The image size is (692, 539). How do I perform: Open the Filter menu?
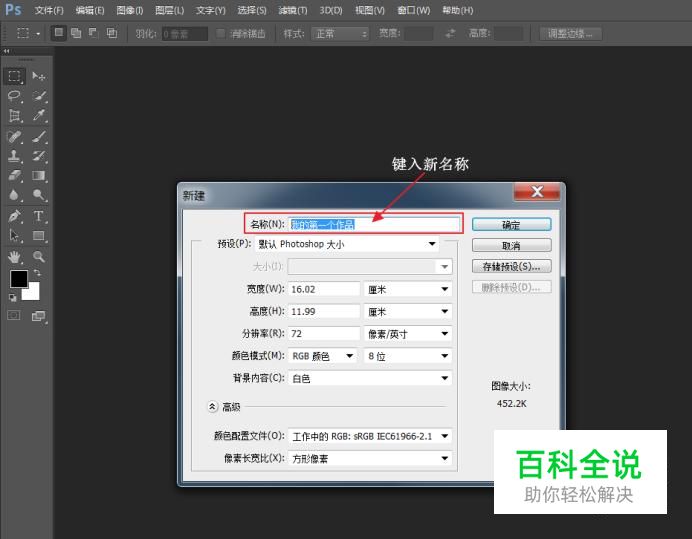(x=293, y=10)
